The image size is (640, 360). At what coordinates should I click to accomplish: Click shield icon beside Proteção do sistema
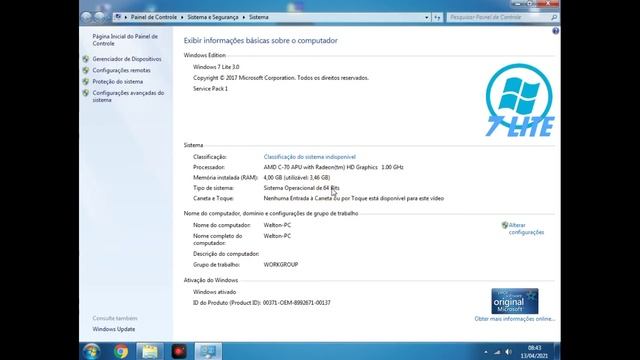click(x=86, y=82)
